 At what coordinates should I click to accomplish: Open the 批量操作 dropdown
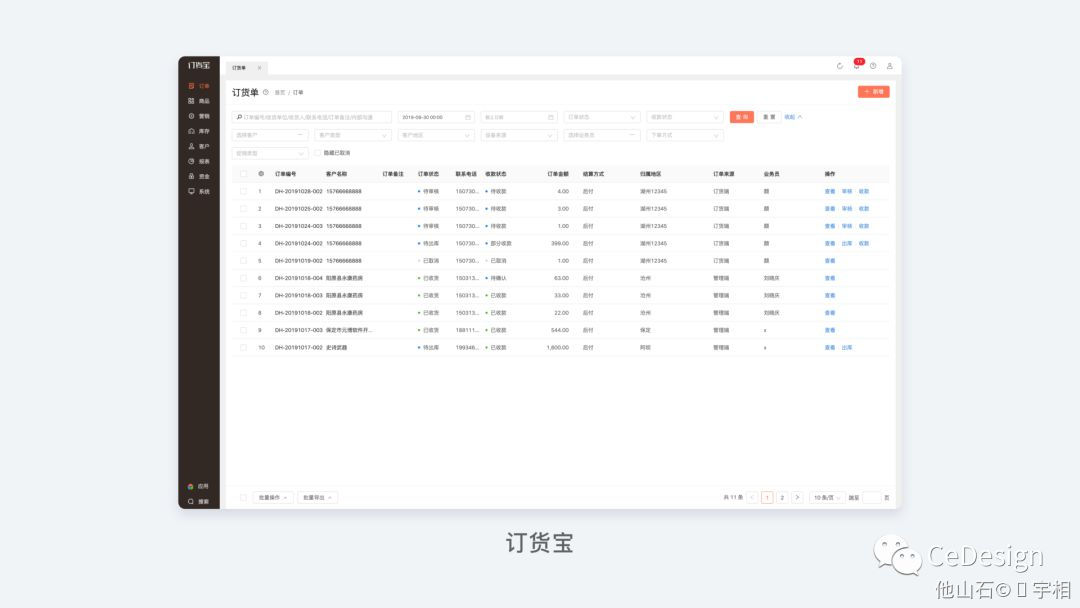coord(273,497)
